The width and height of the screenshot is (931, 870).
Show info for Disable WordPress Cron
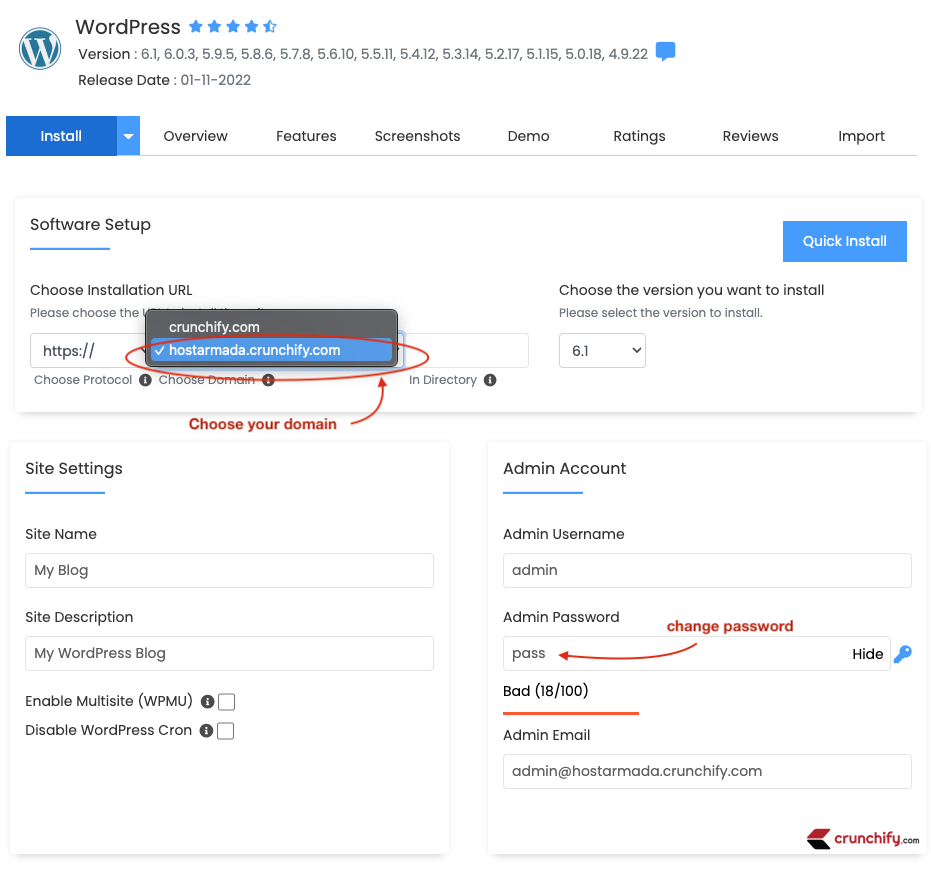point(206,730)
